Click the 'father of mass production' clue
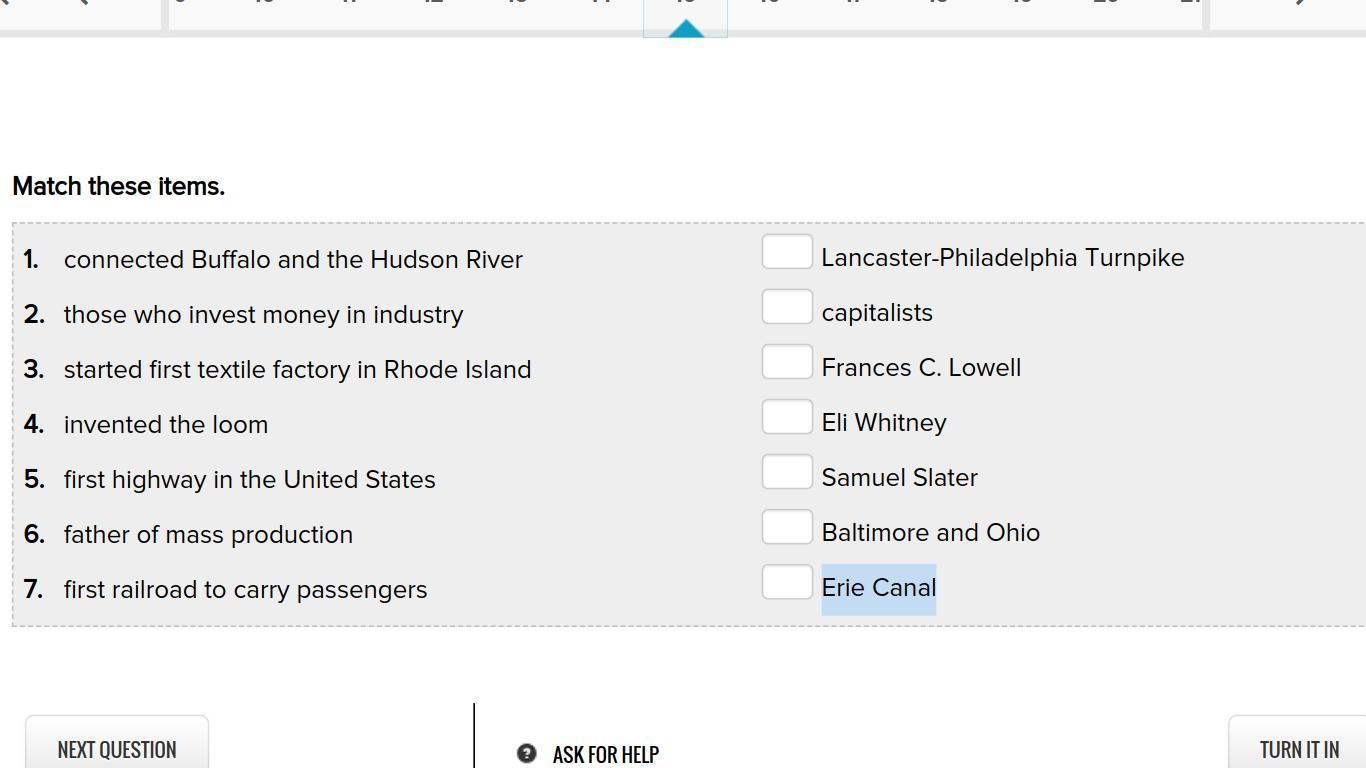Image resolution: width=1366 pixels, height=768 pixels. point(208,535)
